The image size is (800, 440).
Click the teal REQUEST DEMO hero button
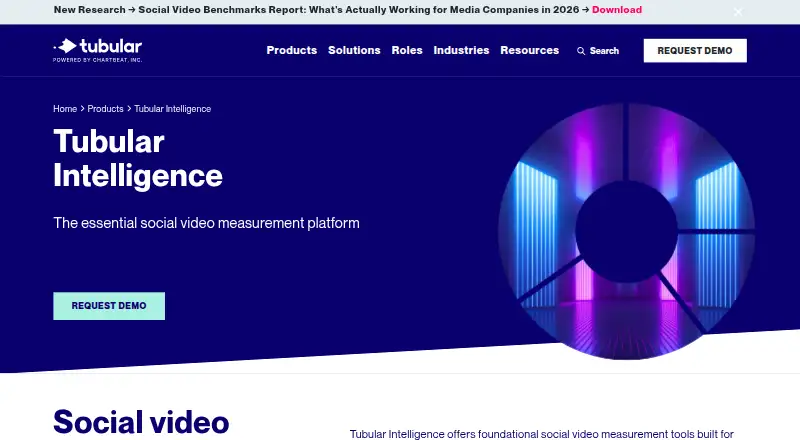click(x=109, y=306)
